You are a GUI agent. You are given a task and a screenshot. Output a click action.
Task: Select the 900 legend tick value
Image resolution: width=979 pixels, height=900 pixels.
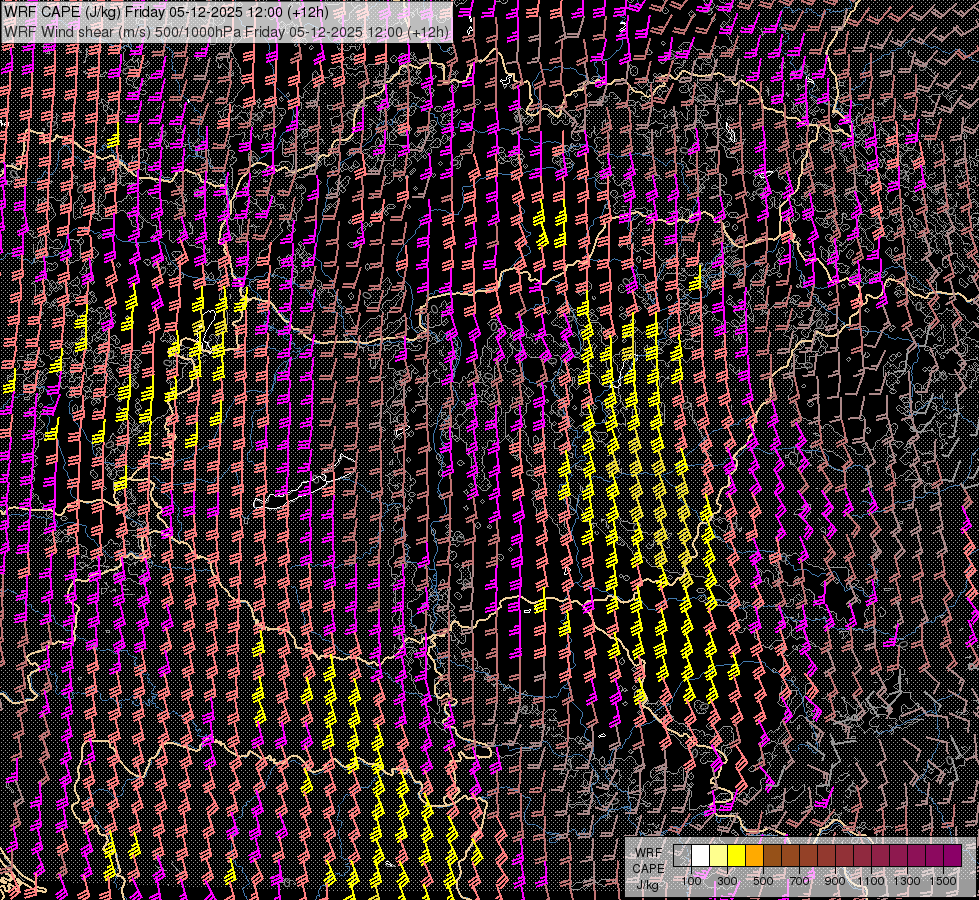[835, 881]
